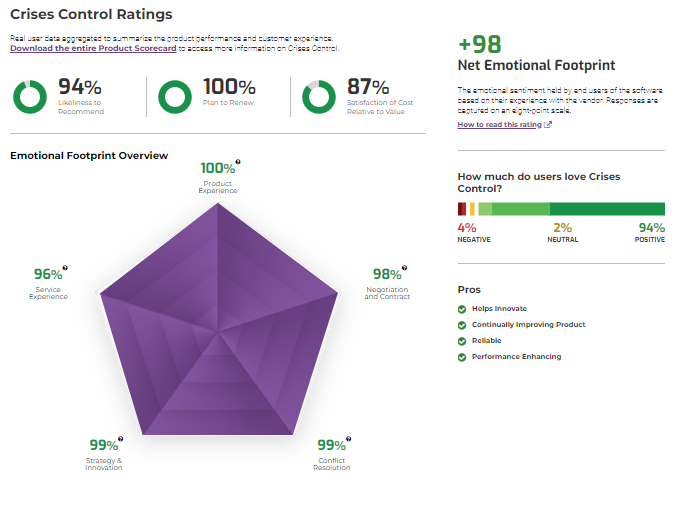
Task: Click the dark red negative segment of sentiment bar
Action: click(x=462, y=209)
